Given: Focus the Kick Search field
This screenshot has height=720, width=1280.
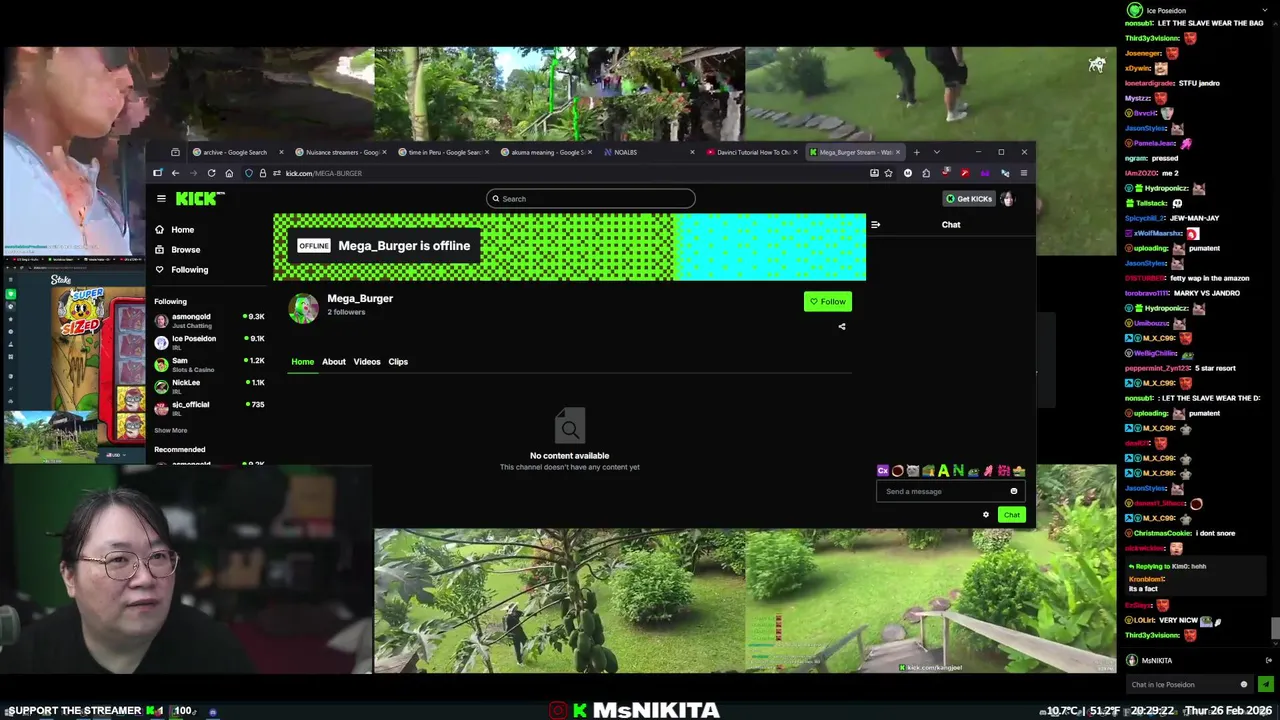Looking at the screenshot, I should (591, 199).
